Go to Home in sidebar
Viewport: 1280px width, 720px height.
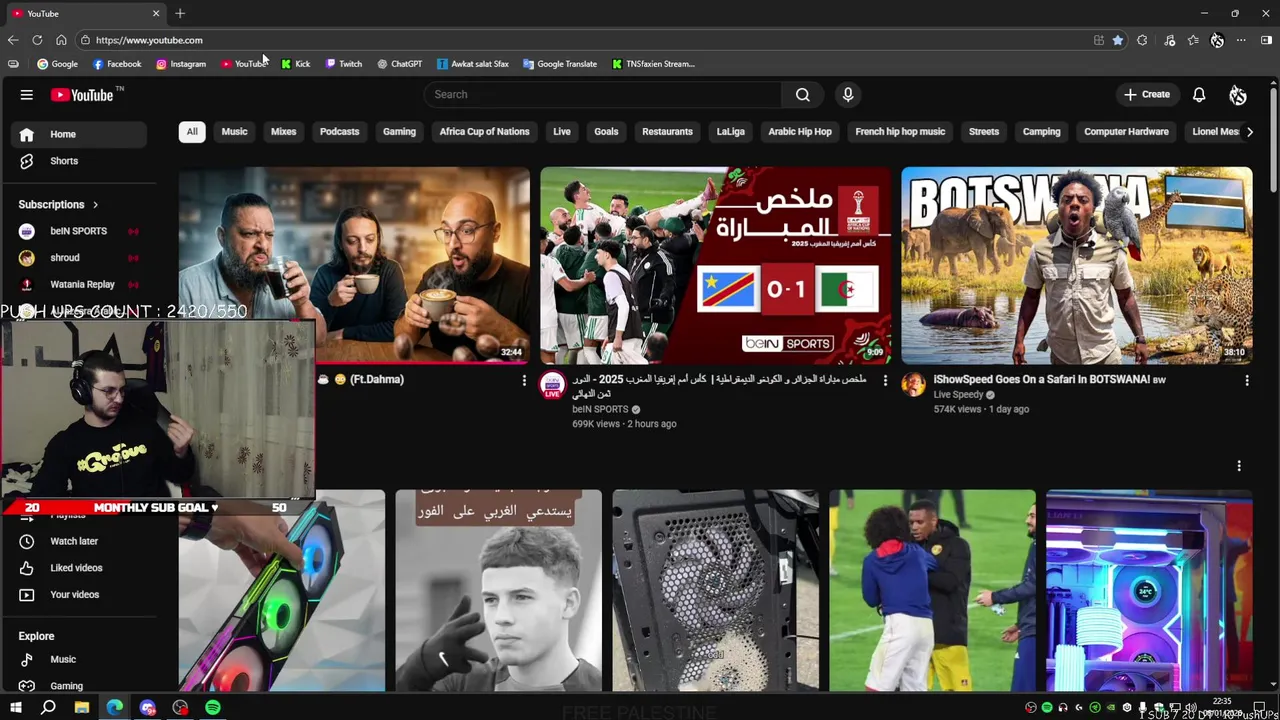pyautogui.click(x=79, y=134)
